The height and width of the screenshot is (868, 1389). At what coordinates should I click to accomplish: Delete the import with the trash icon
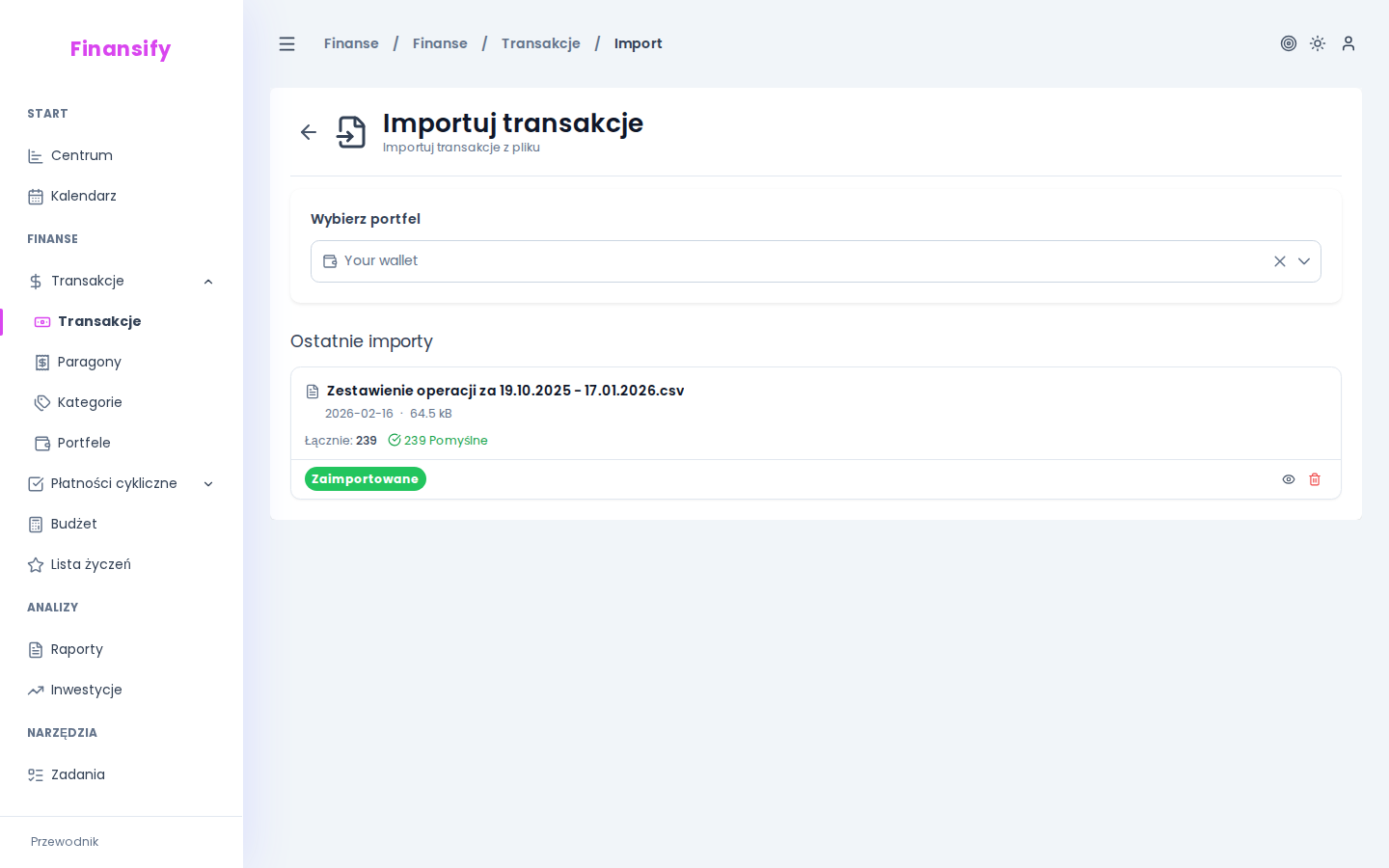point(1315,479)
